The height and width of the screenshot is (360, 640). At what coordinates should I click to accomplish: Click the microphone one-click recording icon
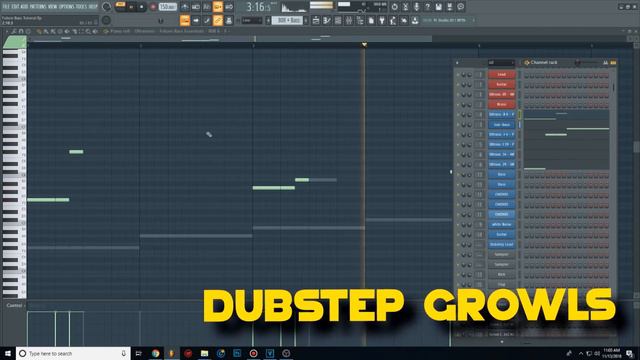pos(416,7)
